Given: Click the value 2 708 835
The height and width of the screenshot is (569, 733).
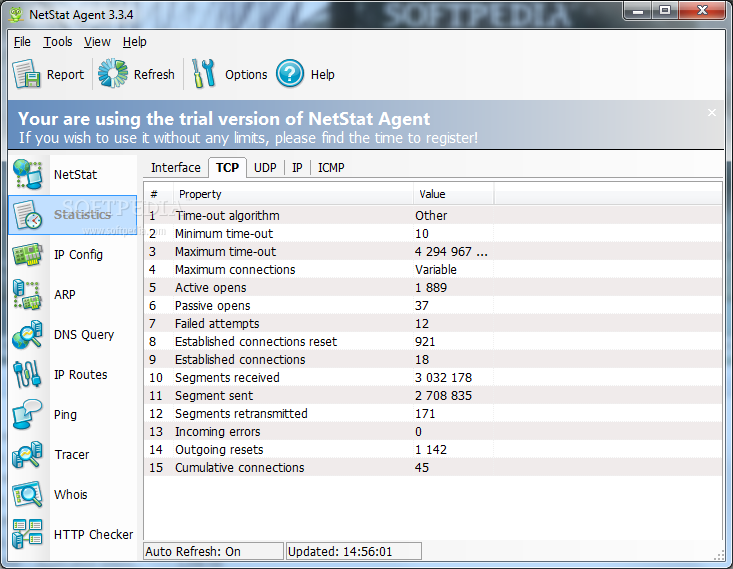Looking at the screenshot, I should coord(443,396).
